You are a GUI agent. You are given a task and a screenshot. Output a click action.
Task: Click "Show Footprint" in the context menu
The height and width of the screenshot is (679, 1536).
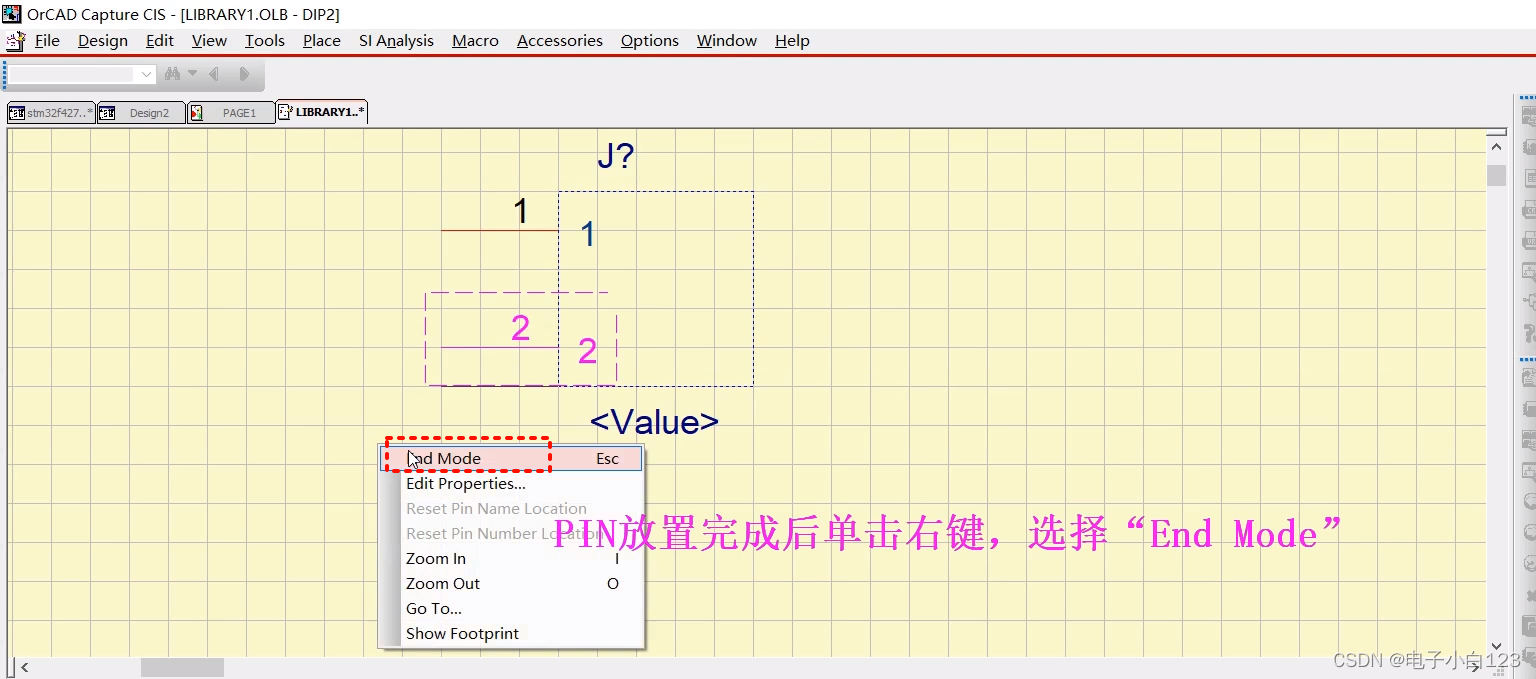(462, 633)
